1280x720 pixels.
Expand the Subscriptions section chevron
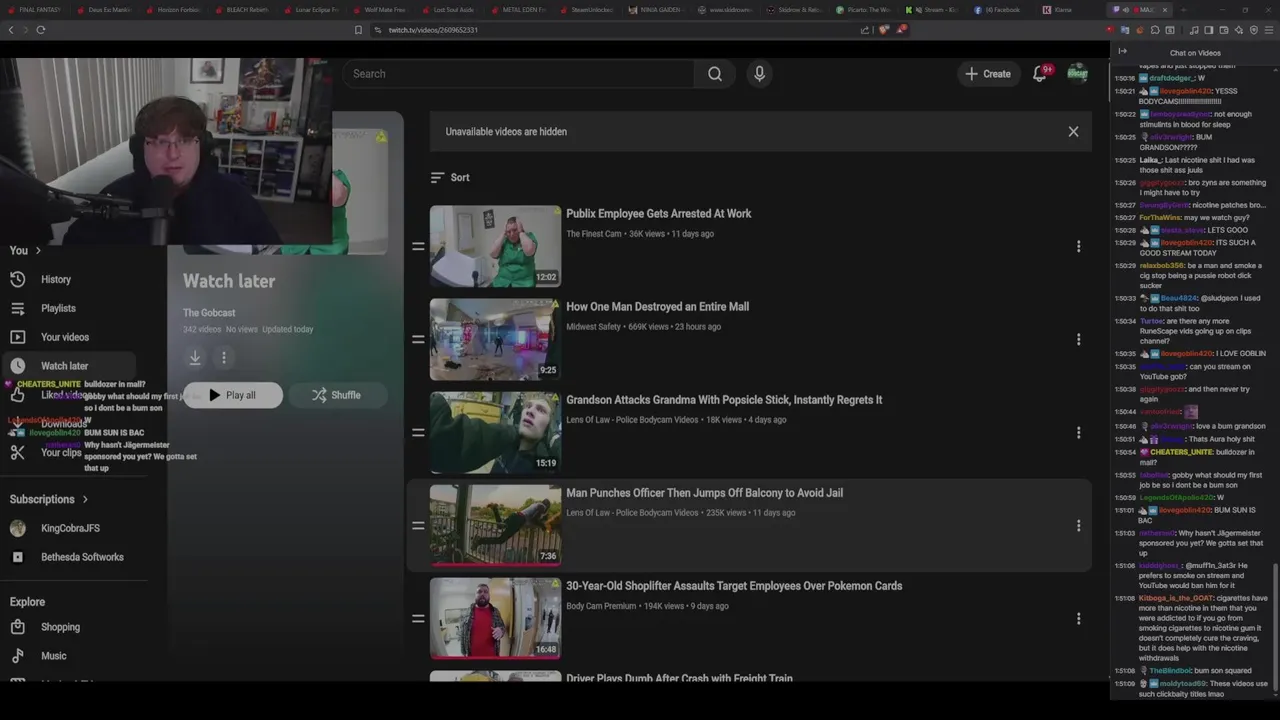[85, 499]
